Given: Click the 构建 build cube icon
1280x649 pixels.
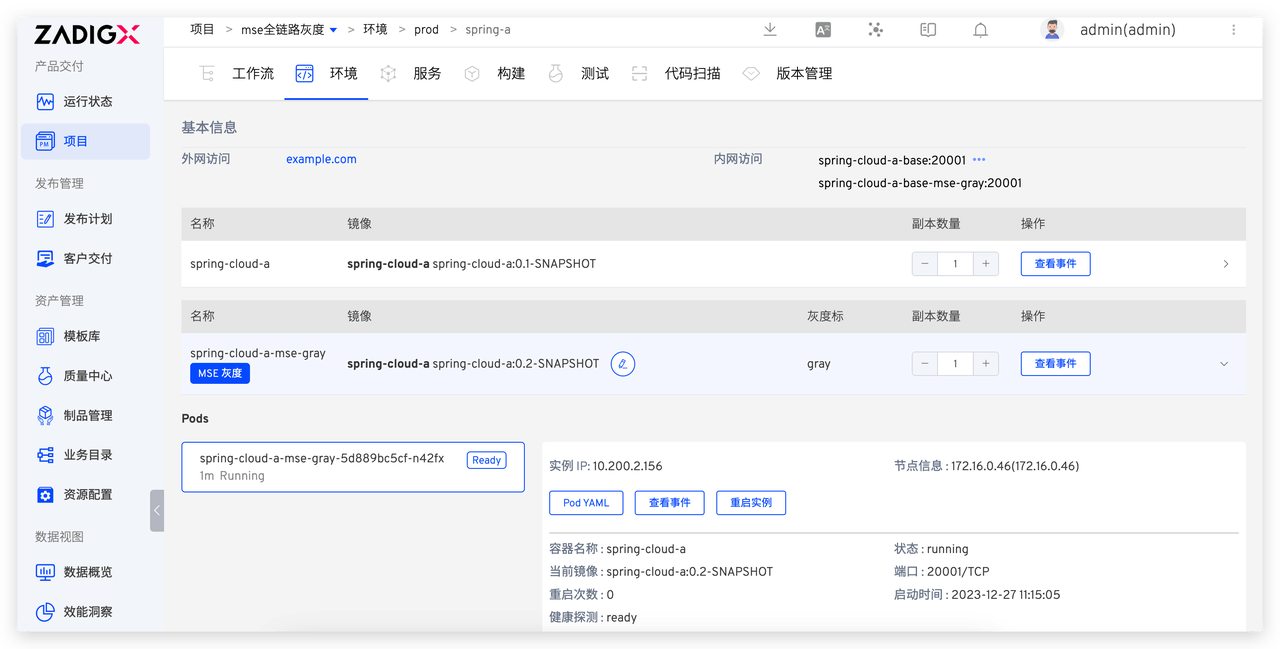Looking at the screenshot, I should [471, 73].
